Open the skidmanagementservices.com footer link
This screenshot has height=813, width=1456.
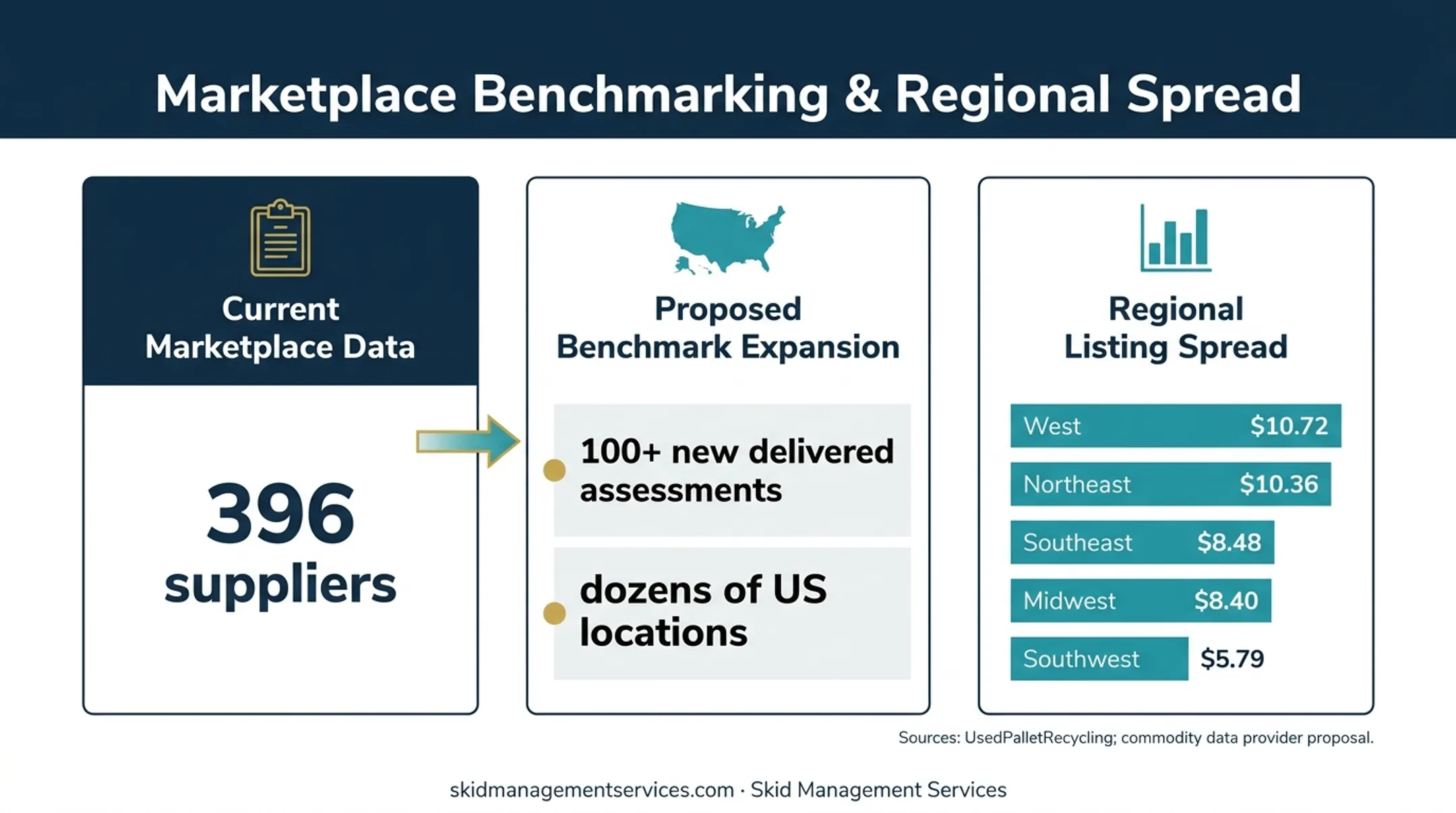point(591,789)
